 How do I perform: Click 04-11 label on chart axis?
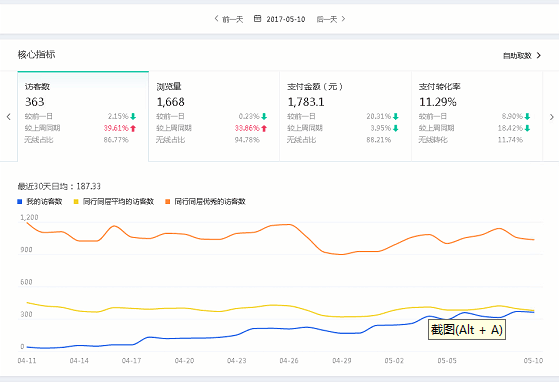27,361
